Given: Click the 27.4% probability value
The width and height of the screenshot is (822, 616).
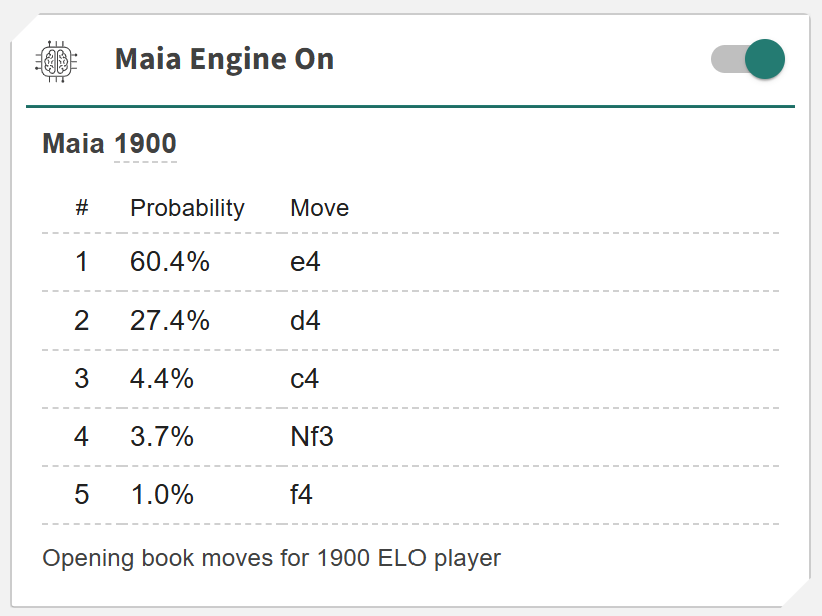Looking at the screenshot, I should pyautogui.click(x=169, y=320).
